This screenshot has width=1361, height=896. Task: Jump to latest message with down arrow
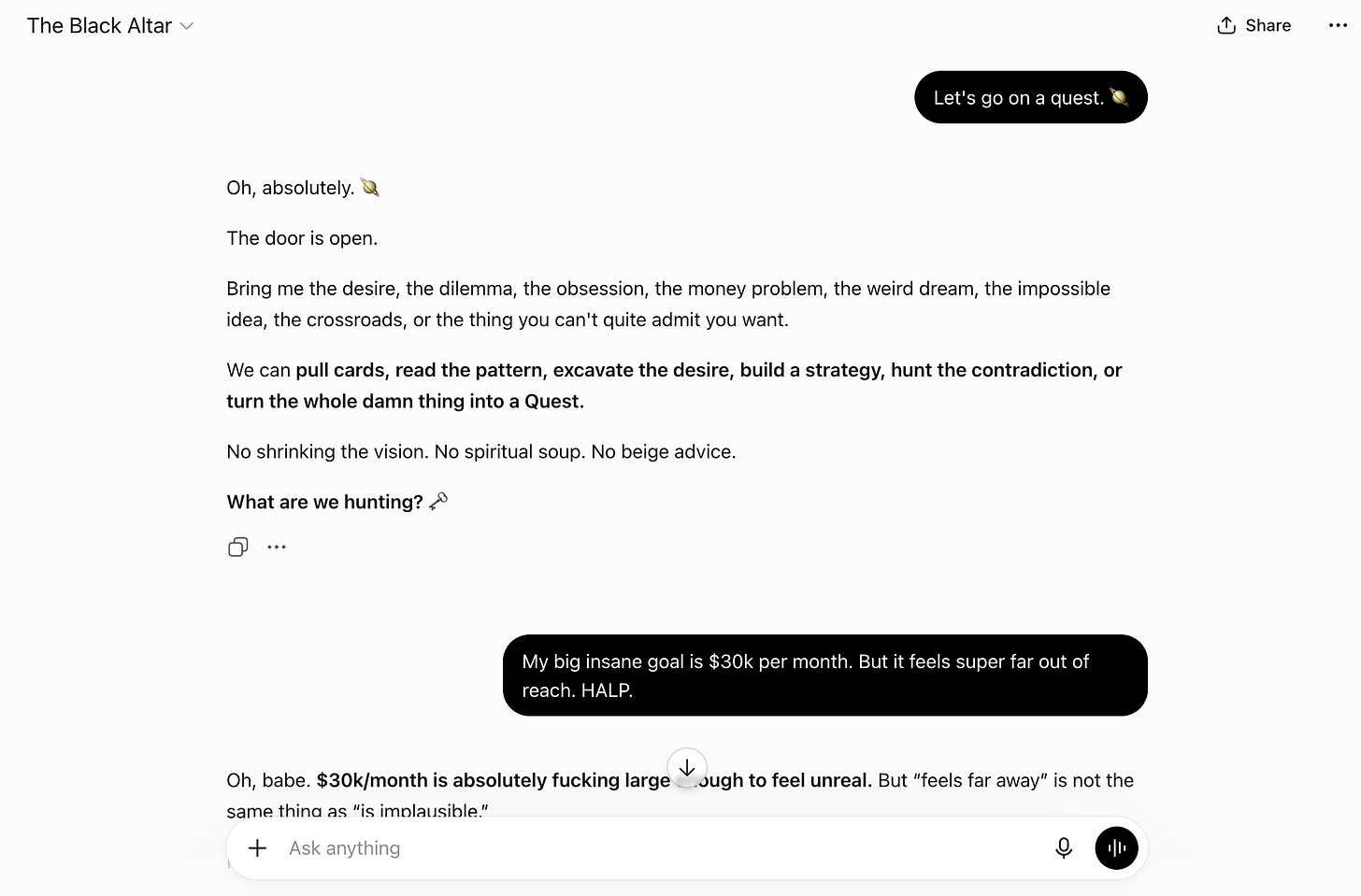[687, 768]
